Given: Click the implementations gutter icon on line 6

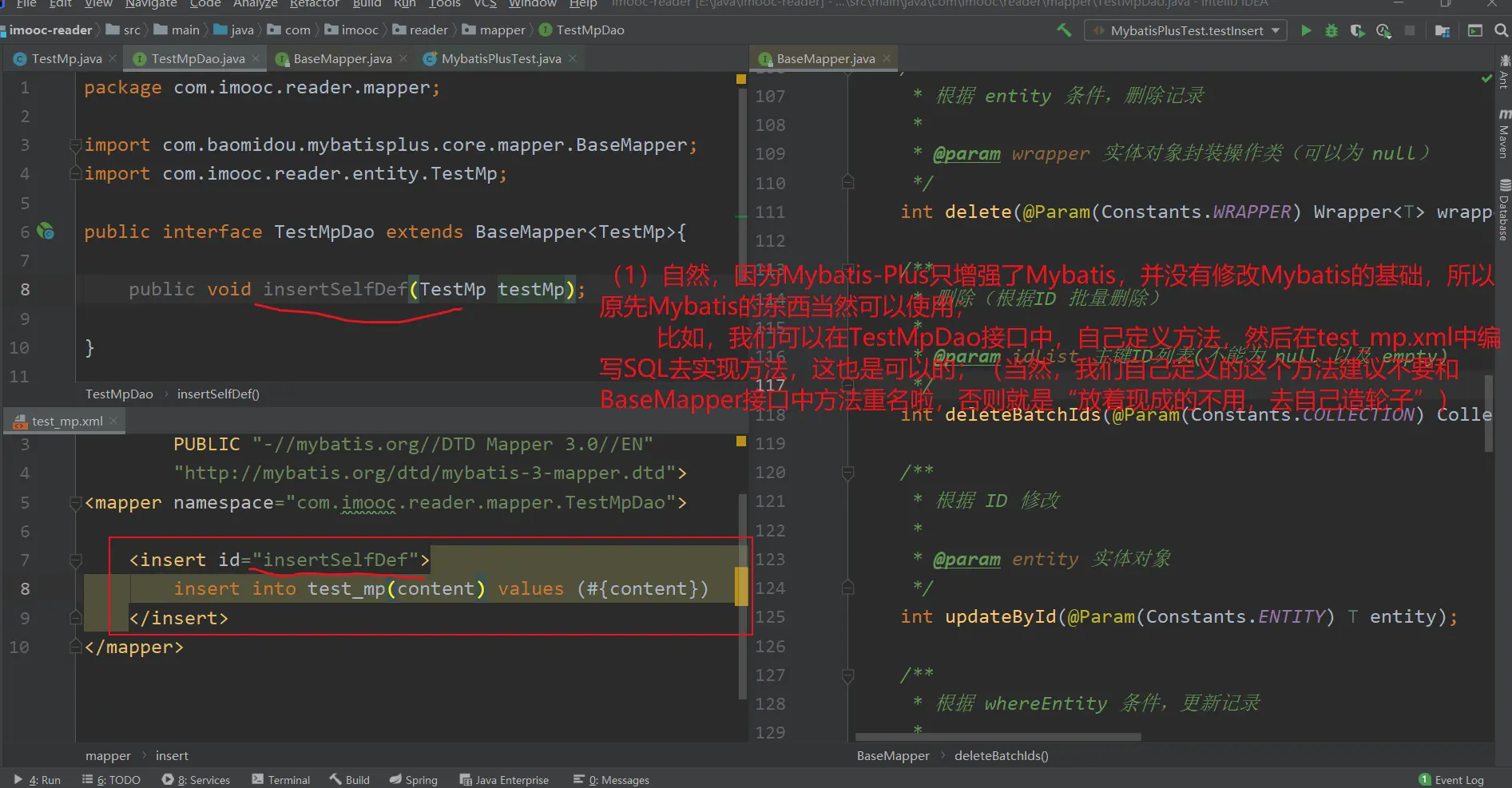Looking at the screenshot, I should tap(46, 232).
